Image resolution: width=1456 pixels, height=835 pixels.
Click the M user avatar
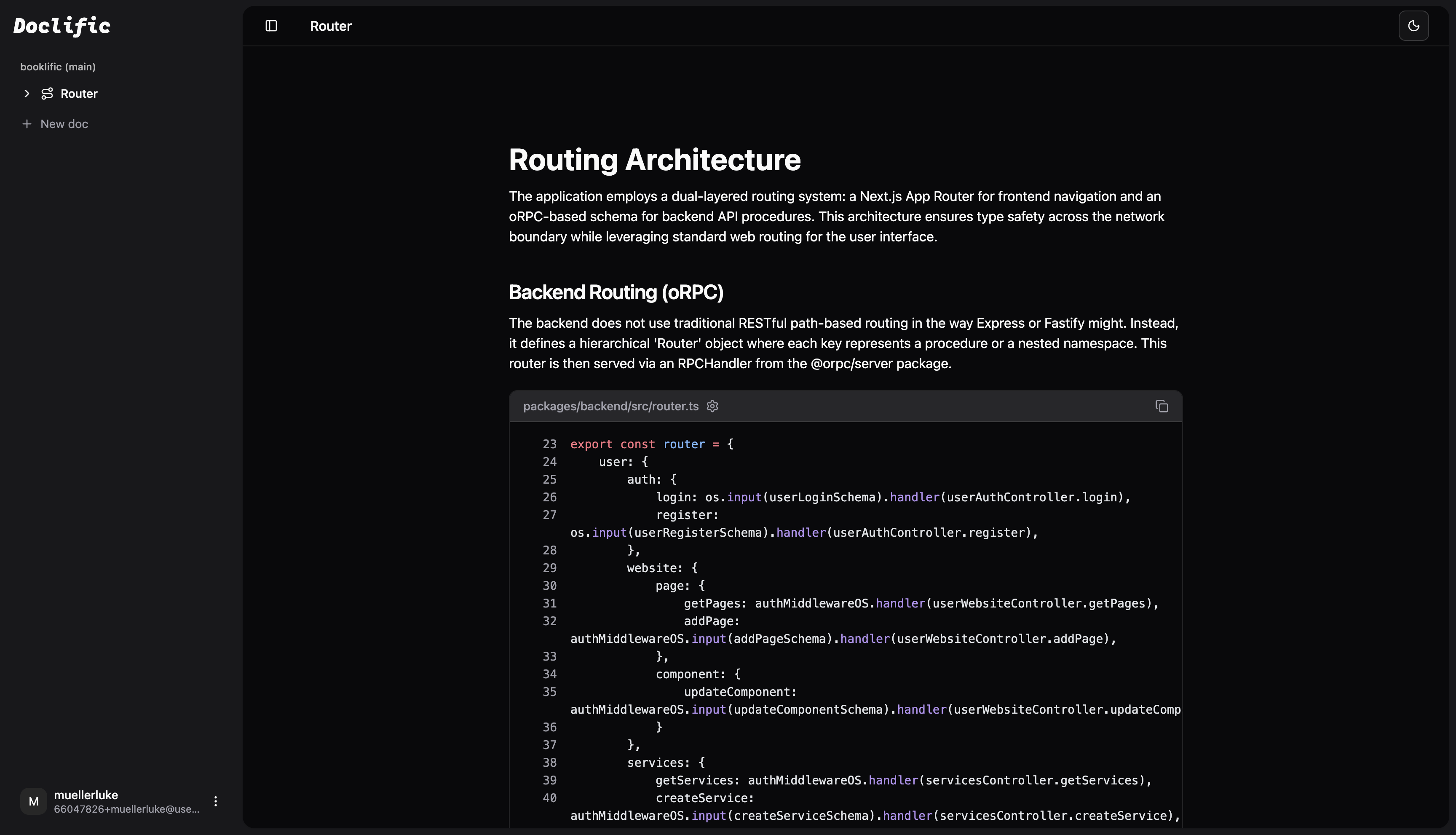pyautogui.click(x=34, y=801)
